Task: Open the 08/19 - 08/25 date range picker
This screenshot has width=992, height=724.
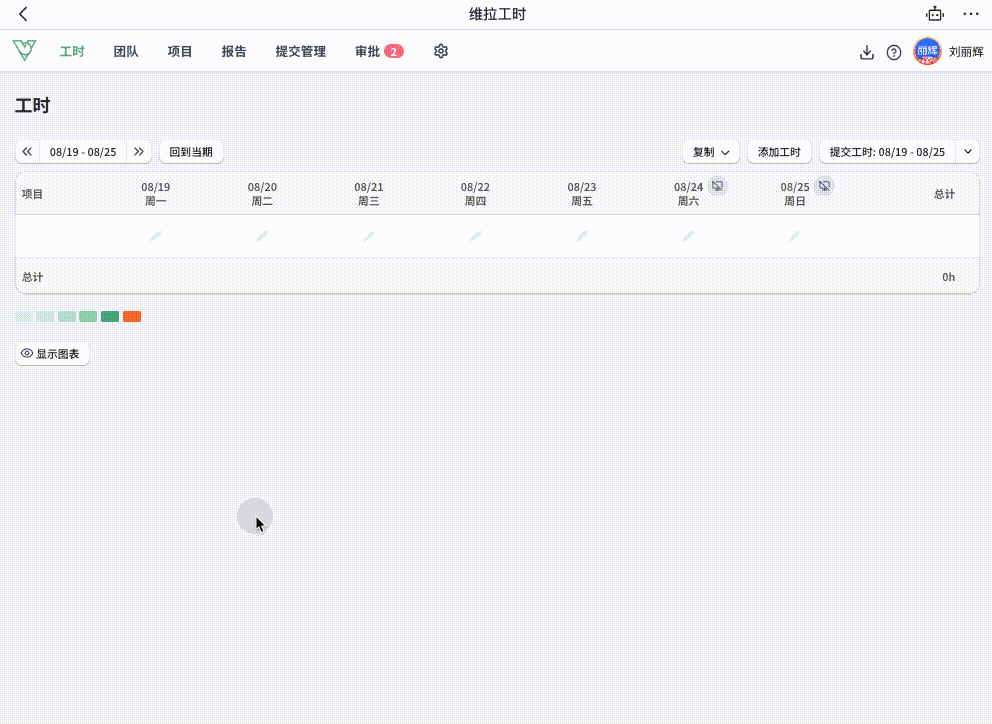Action: tap(83, 152)
